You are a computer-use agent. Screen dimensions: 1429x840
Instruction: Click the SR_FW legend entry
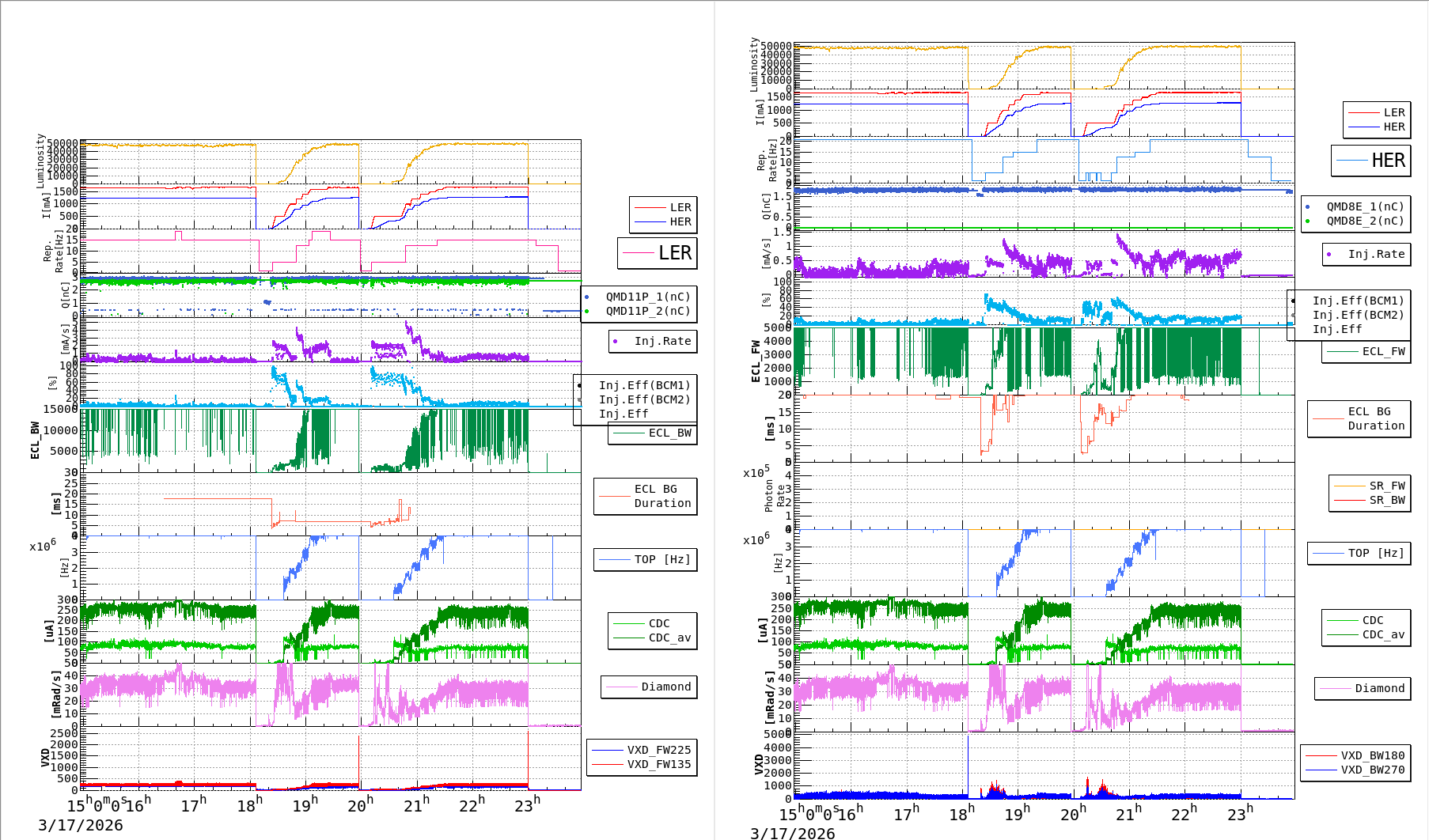pos(1386,486)
